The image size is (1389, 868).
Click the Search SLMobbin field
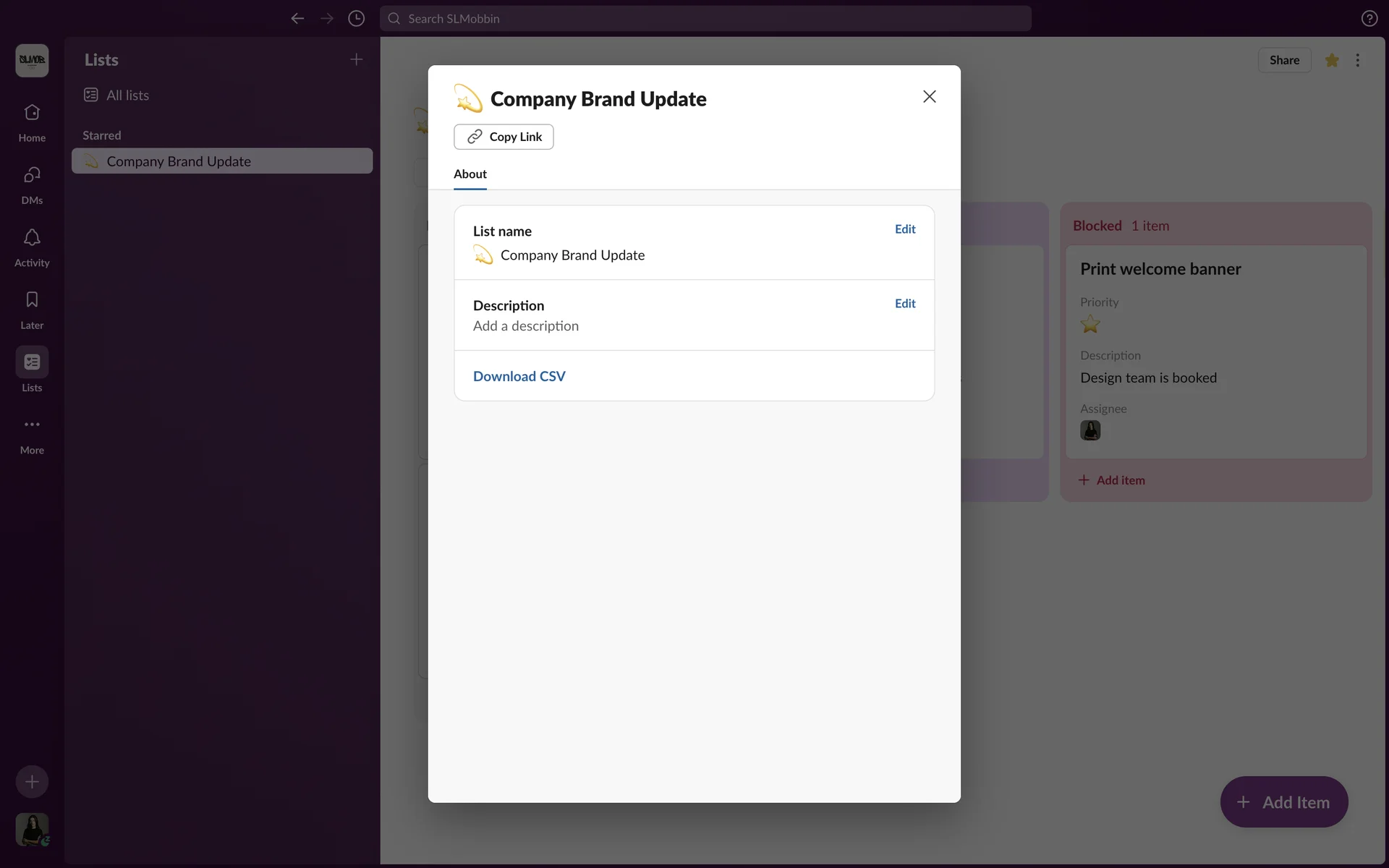point(705,19)
